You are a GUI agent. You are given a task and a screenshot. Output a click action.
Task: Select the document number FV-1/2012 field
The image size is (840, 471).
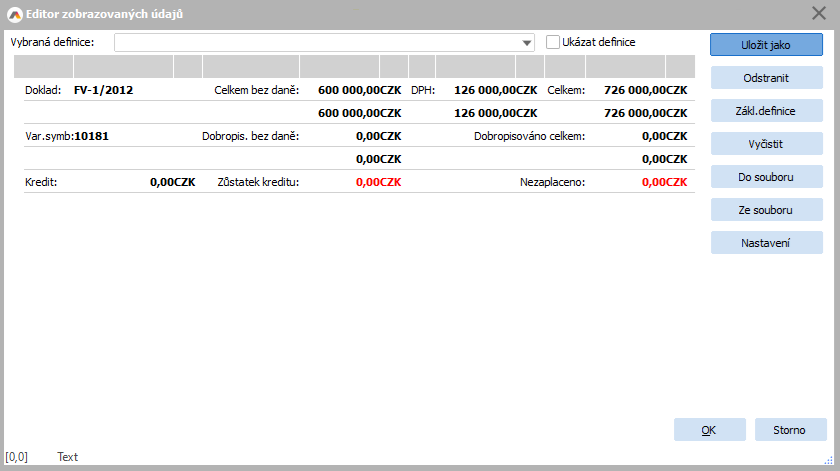coord(103,90)
